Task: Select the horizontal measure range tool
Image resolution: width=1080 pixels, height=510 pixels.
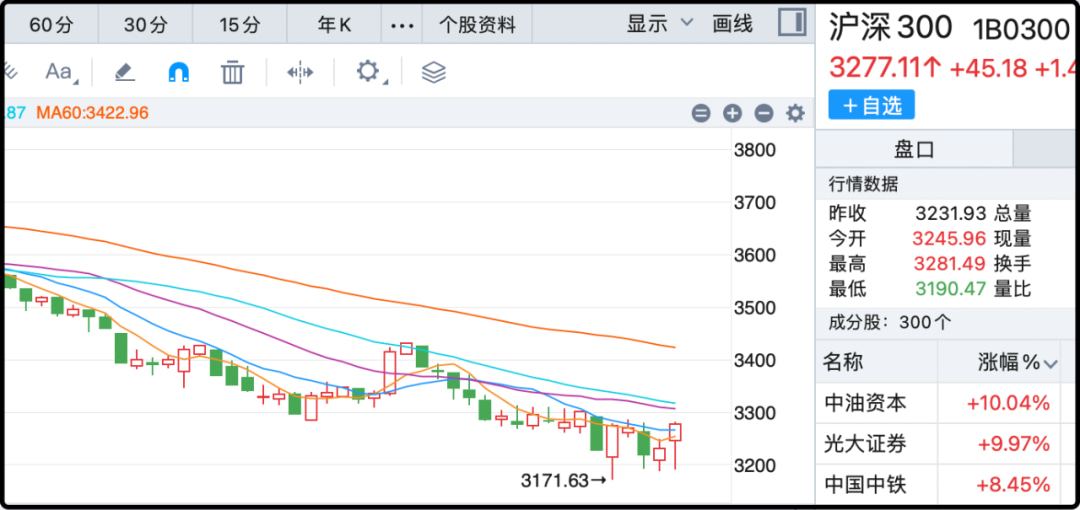Action: (300, 72)
